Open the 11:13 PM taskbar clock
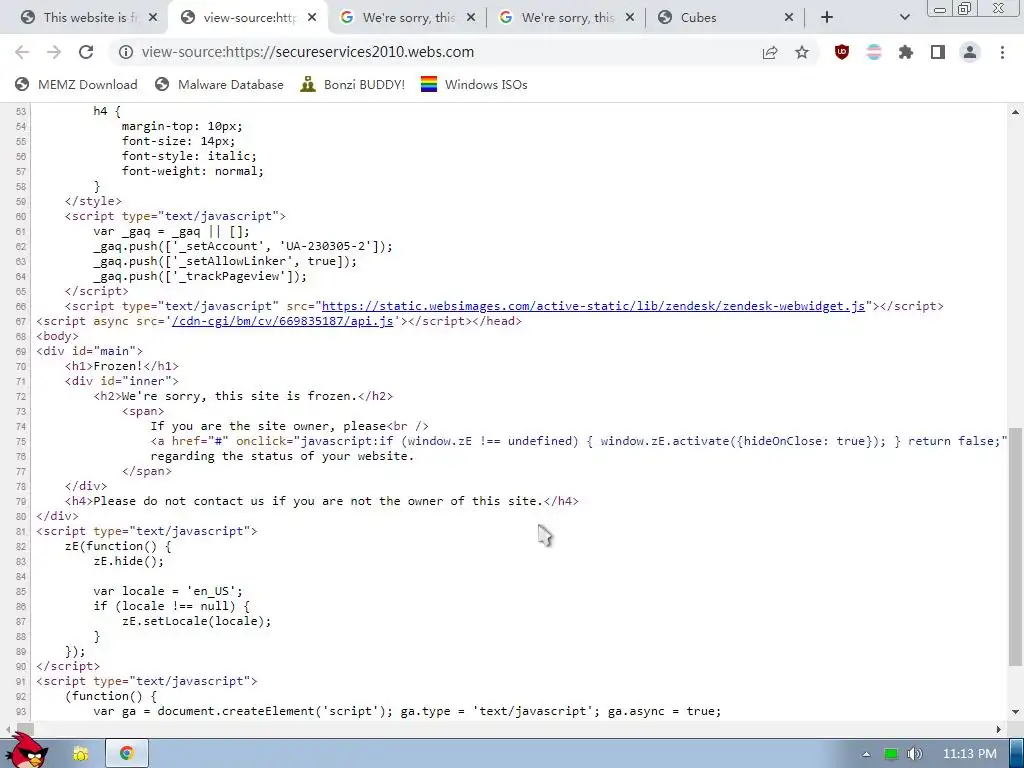The width and height of the screenshot is (1024, 768). (970, 754)
